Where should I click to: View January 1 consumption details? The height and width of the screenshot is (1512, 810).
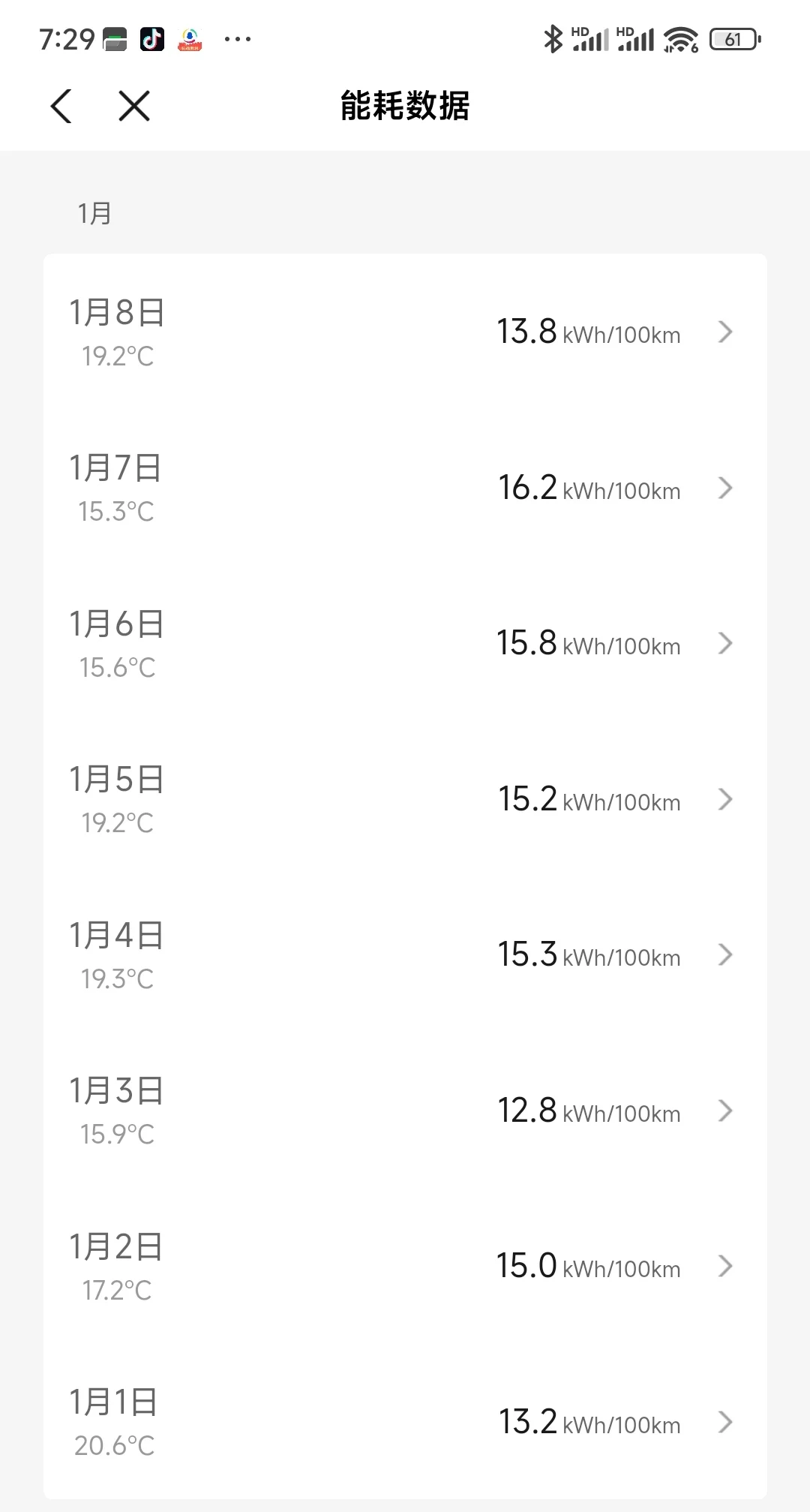pyautogui.click(x=405, y=1422)
